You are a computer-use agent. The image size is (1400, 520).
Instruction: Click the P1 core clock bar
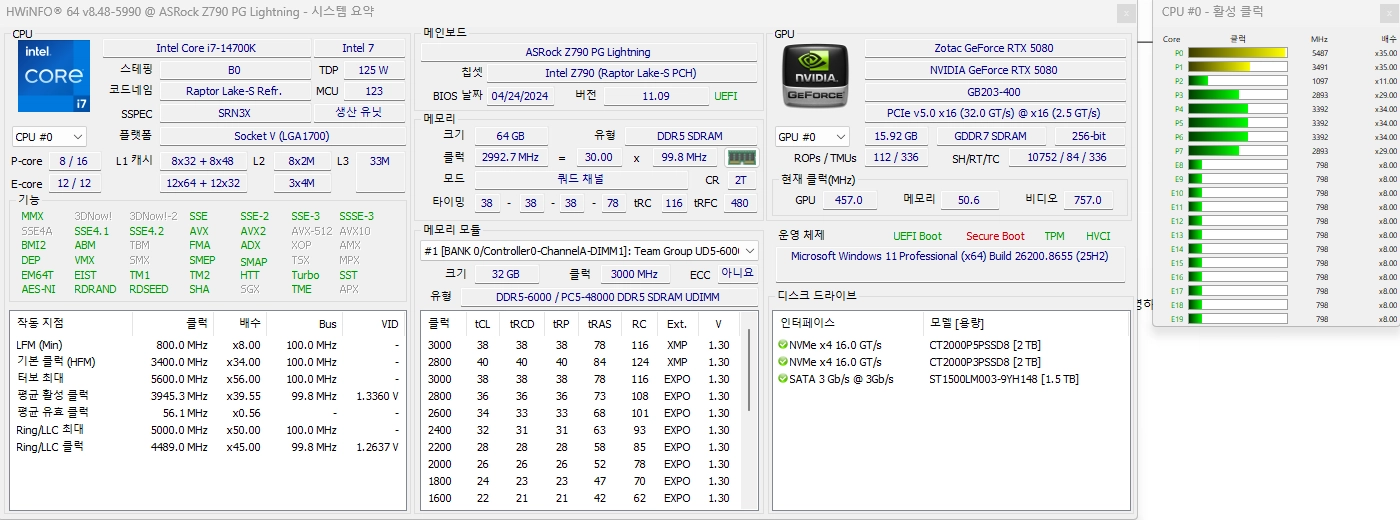(x=1237, y=67)
